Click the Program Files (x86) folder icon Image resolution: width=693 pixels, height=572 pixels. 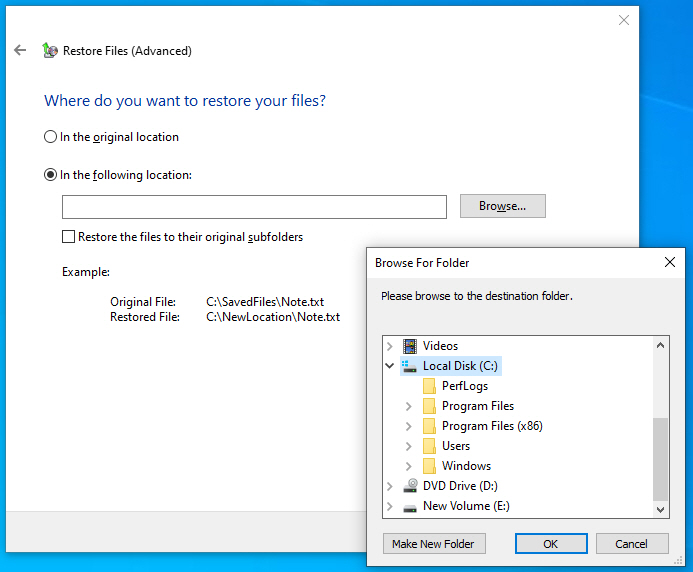coord(429,426)
